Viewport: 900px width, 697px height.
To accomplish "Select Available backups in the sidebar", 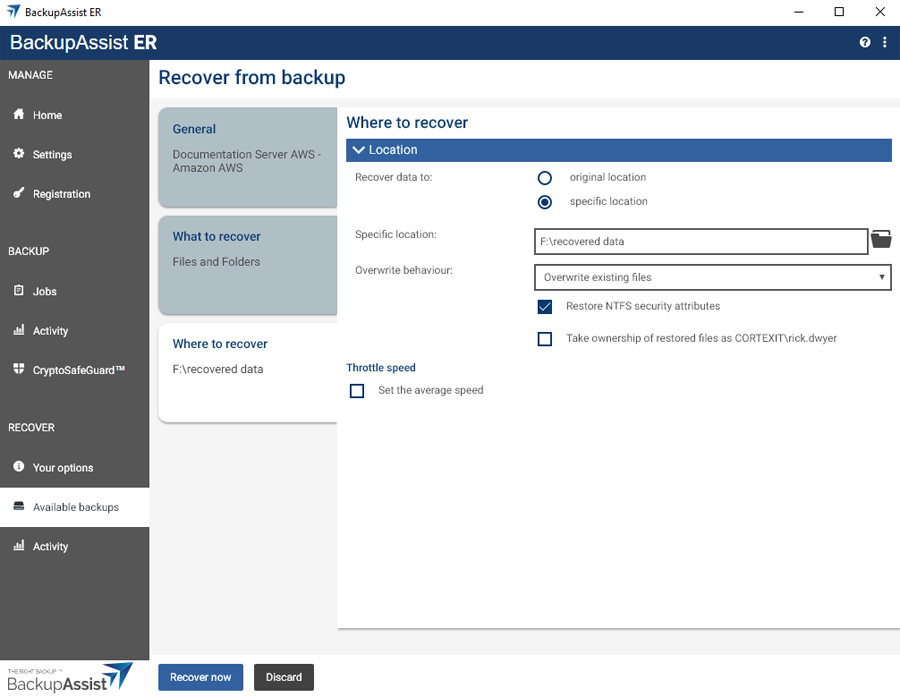I will [75, 507].
